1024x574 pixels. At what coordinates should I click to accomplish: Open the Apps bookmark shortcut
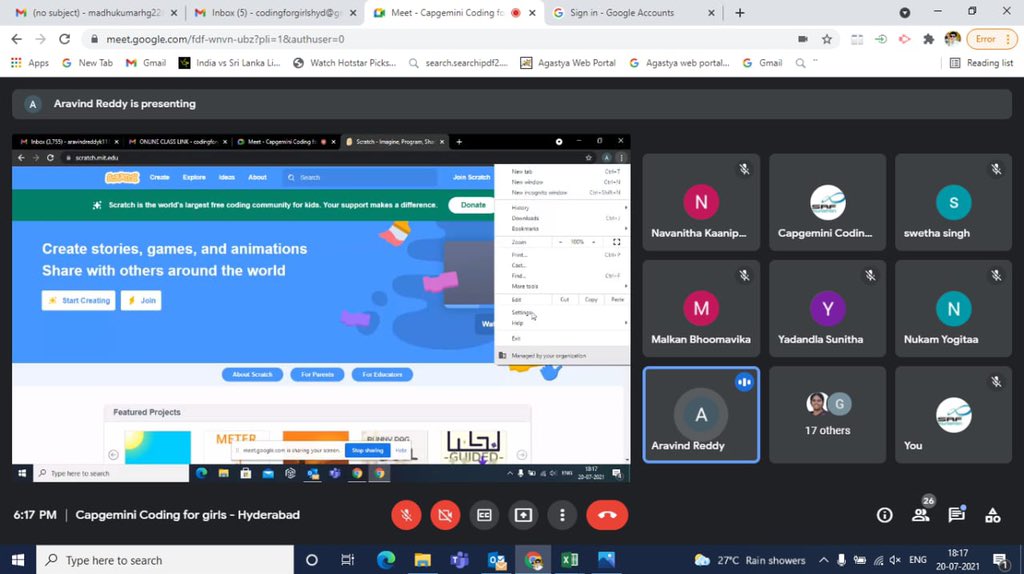point(30,63)
